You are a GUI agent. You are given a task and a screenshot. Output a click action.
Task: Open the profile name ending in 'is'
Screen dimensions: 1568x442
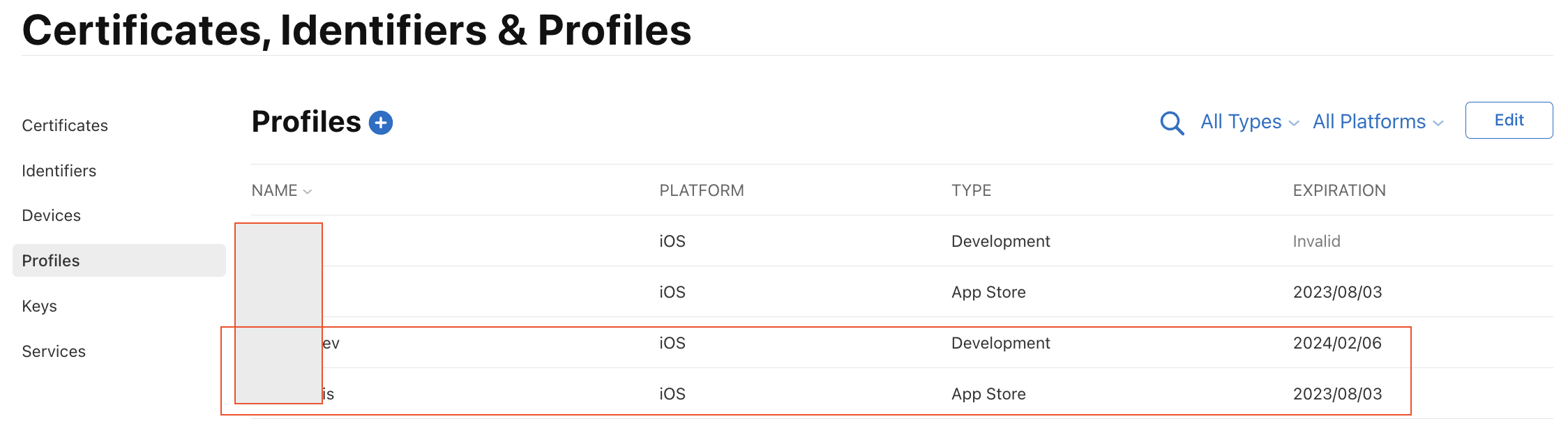click(328, 394)
